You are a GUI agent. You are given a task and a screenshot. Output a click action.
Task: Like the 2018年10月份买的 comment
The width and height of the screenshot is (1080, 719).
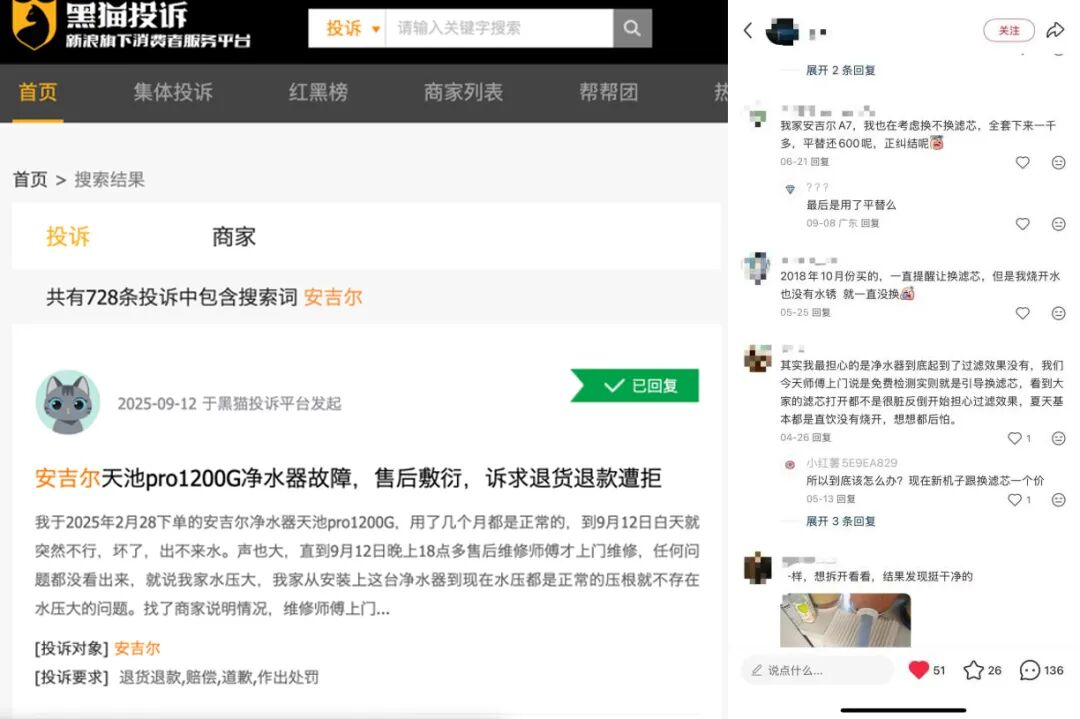point(1023,313)
